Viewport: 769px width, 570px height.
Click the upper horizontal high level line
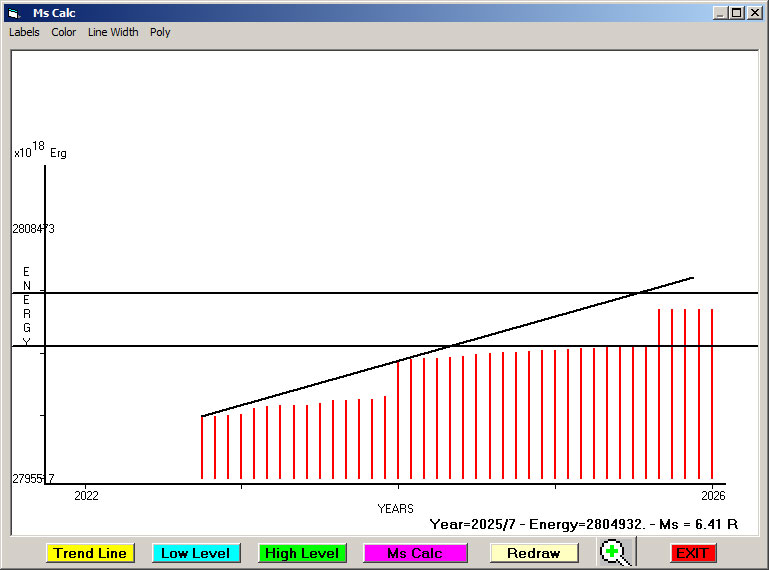(300, 293)
